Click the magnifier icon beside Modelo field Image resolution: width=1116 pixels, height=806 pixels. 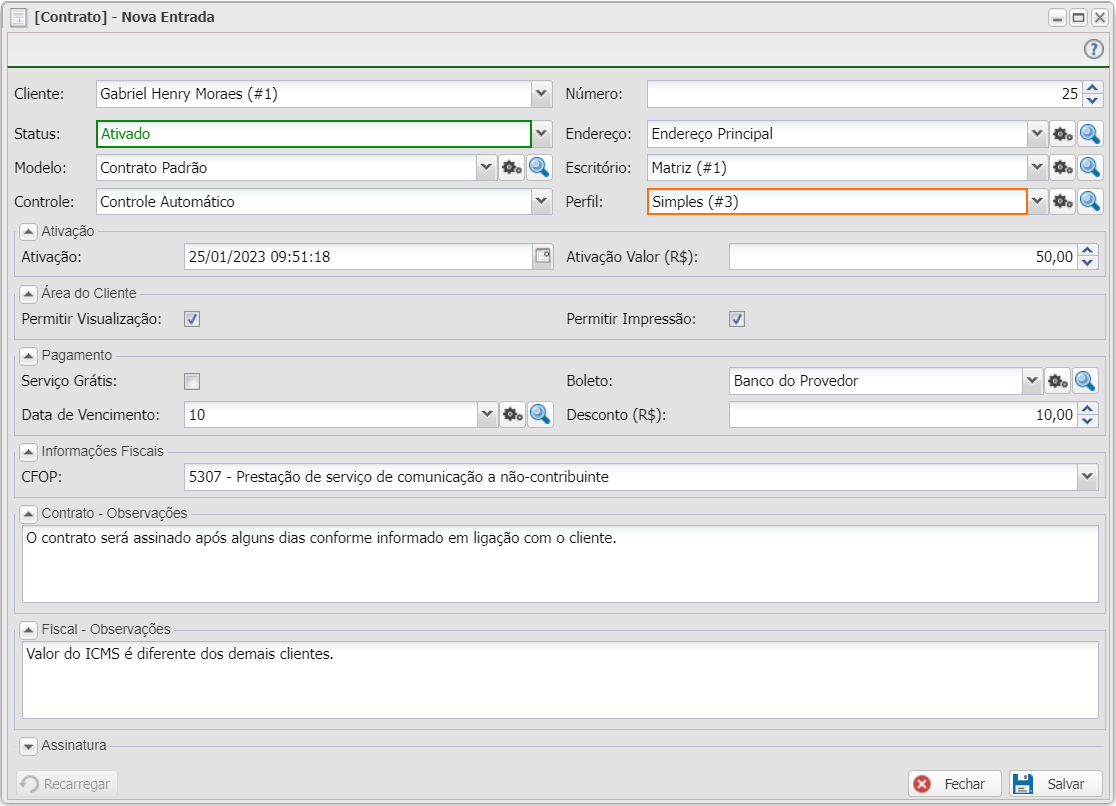coord(540,168)
